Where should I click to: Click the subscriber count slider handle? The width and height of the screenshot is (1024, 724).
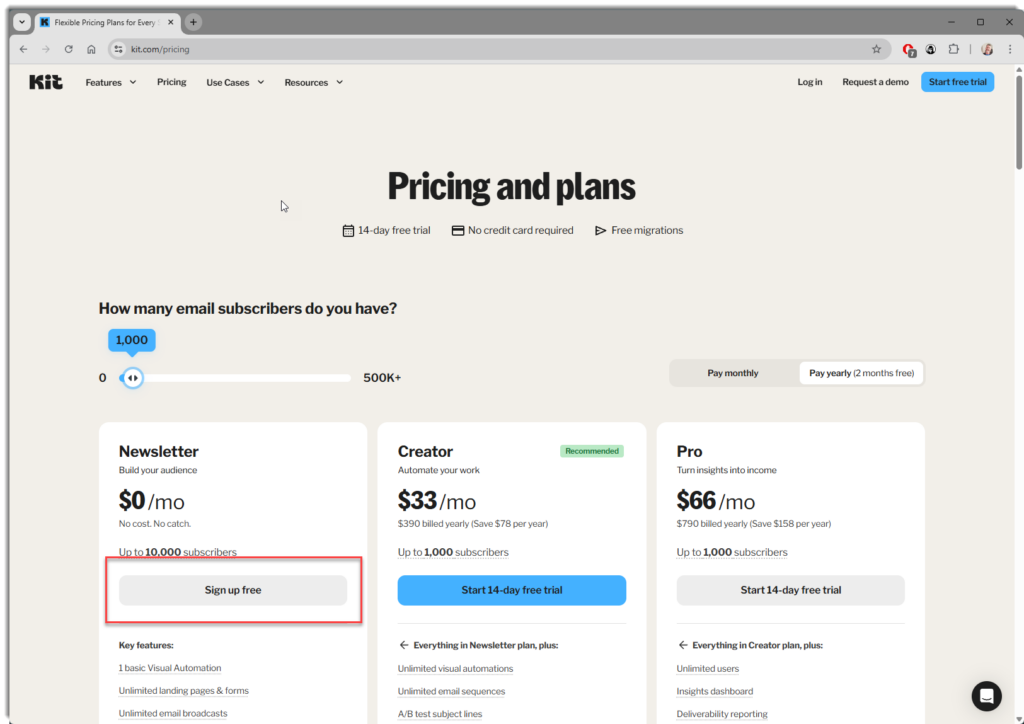coord(132,378)
